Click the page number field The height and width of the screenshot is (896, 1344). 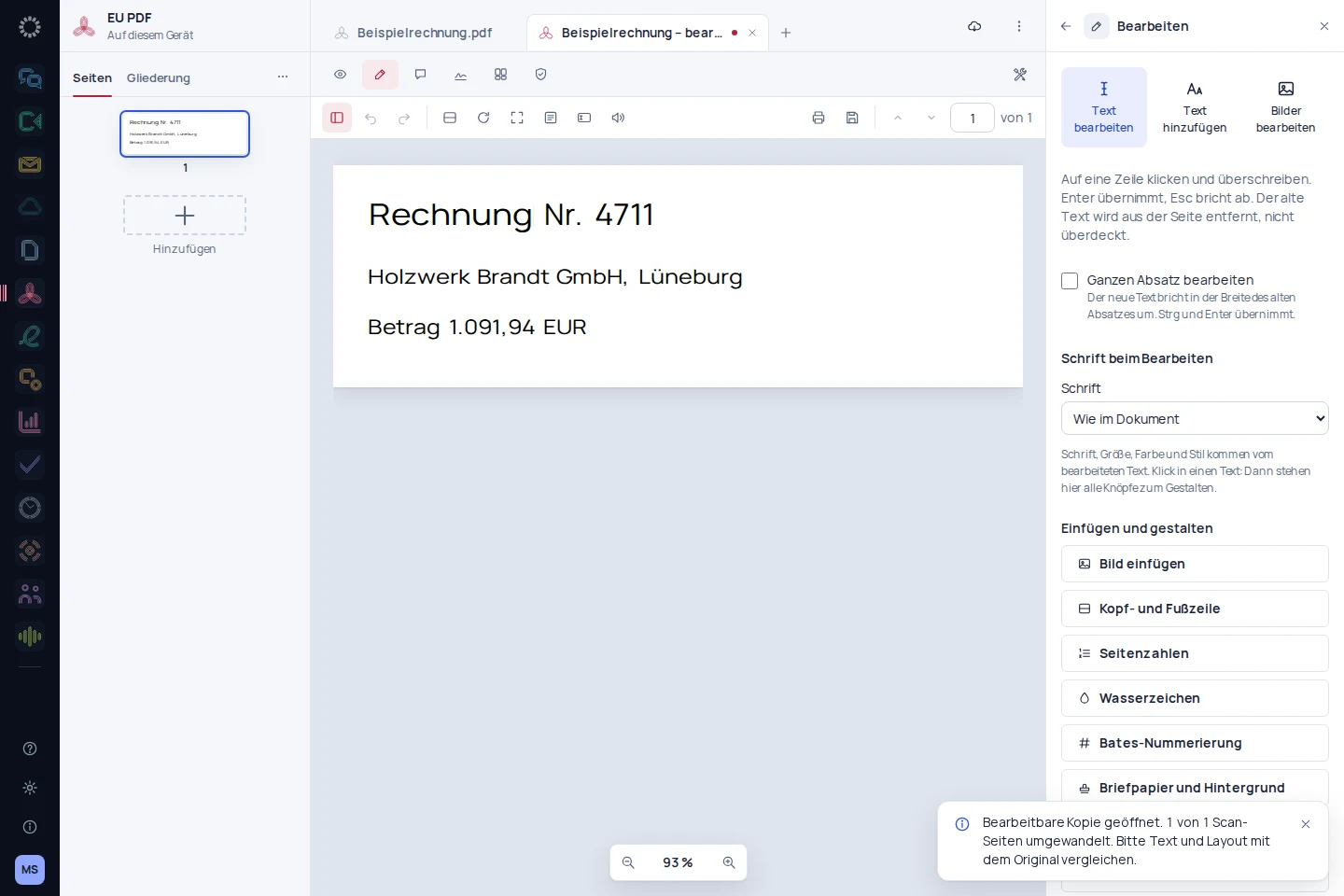tap(973, 118)
